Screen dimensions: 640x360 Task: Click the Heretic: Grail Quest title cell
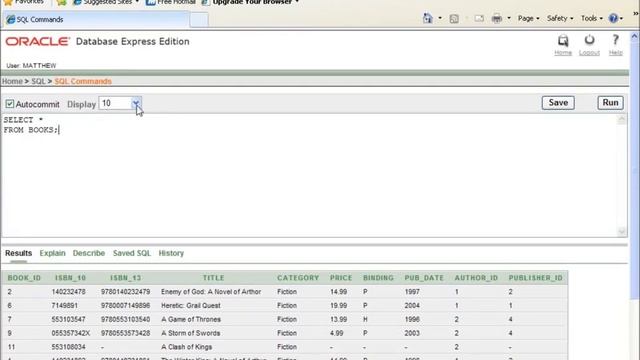191,306
